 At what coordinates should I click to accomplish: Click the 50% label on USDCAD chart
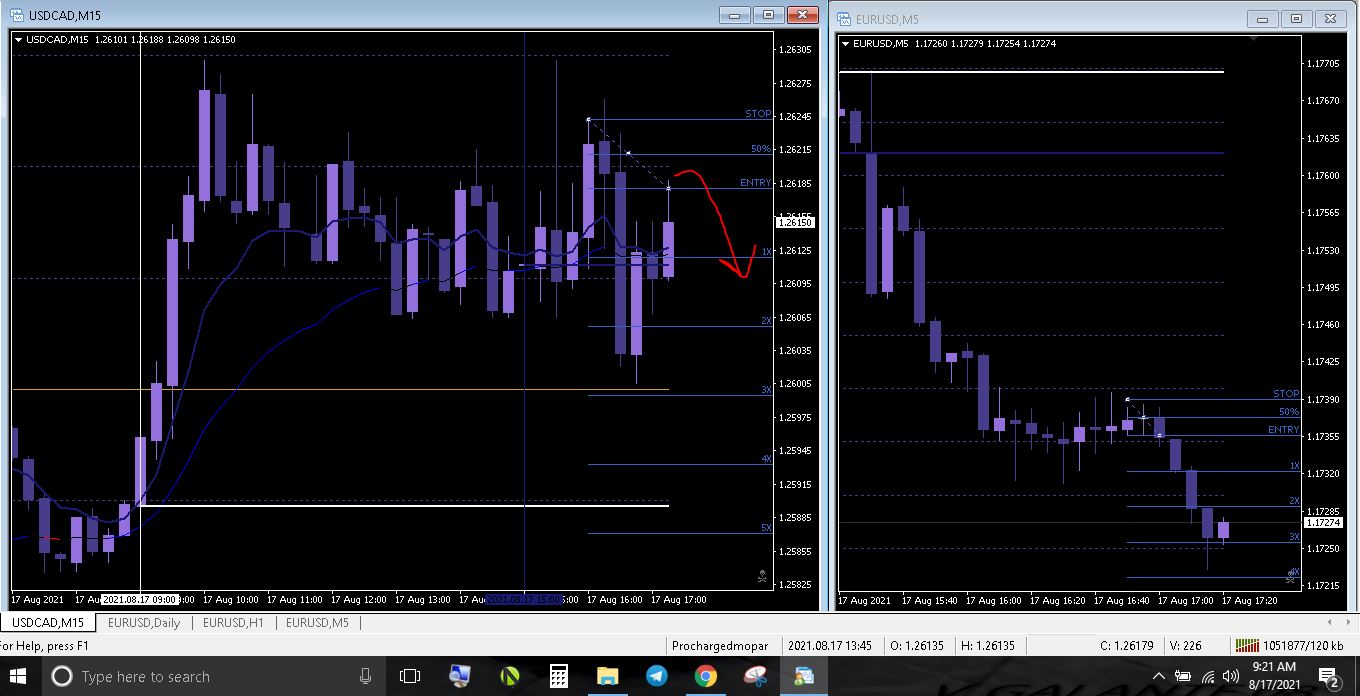[761, 149]
